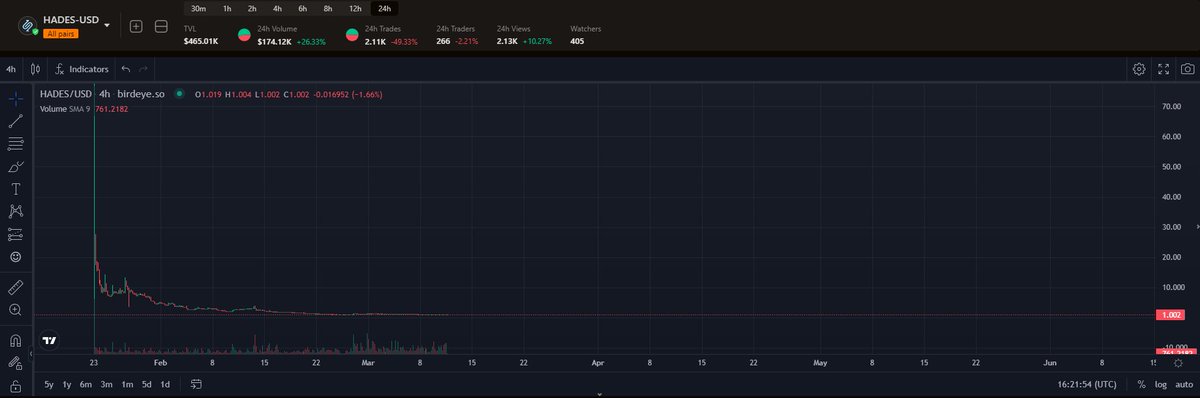Viewport: 1200px width, 398px height.
Task: Open the Indicators dialog
Action: 82,69
